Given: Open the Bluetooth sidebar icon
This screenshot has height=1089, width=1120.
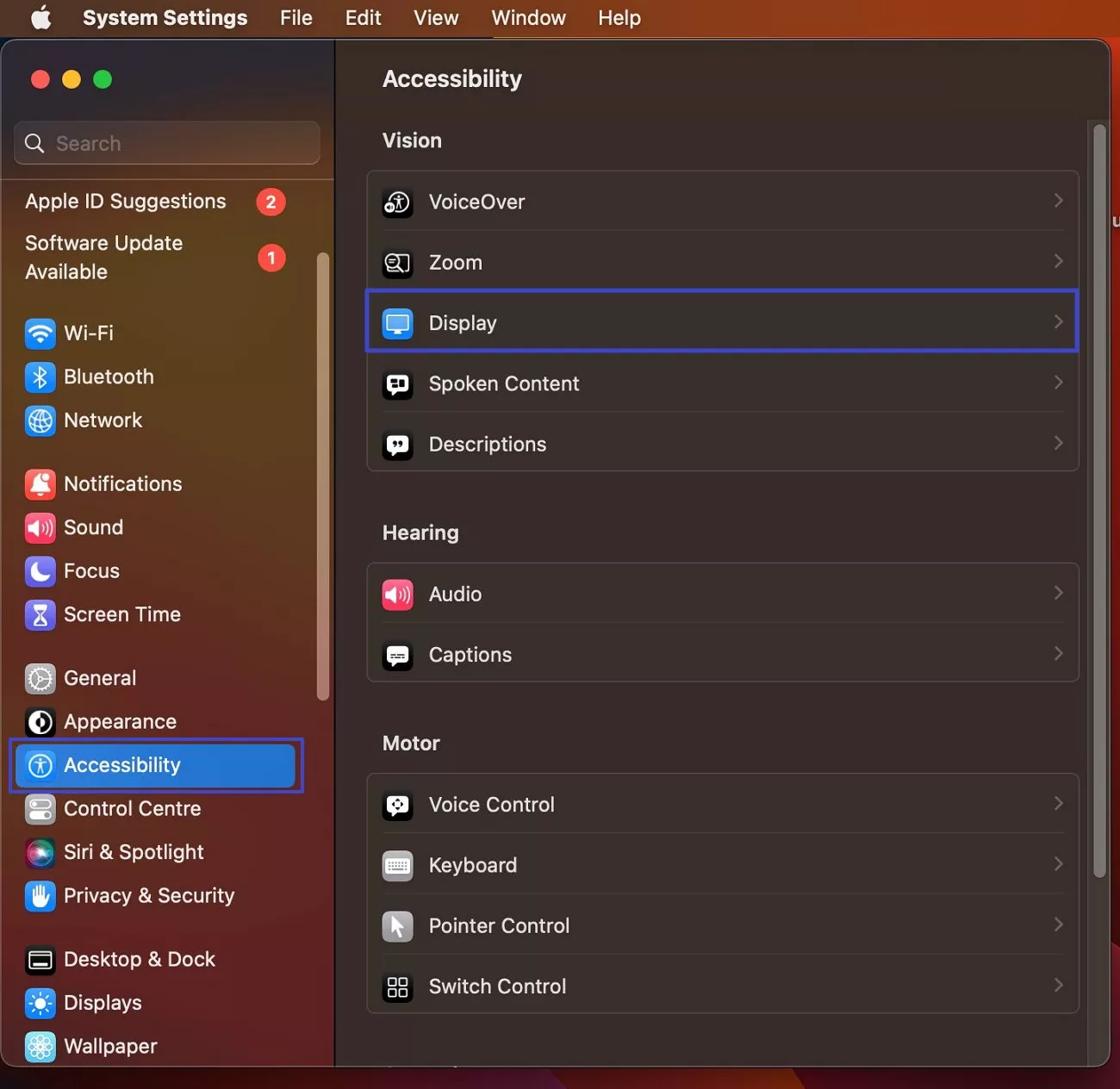Looking at the screenshot, I should click(40, 376).
